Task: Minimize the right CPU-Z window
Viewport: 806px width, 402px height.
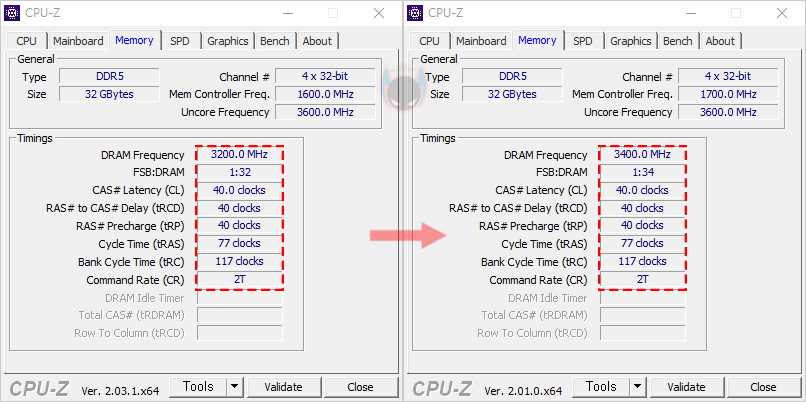Action: (x=690, y=13)
